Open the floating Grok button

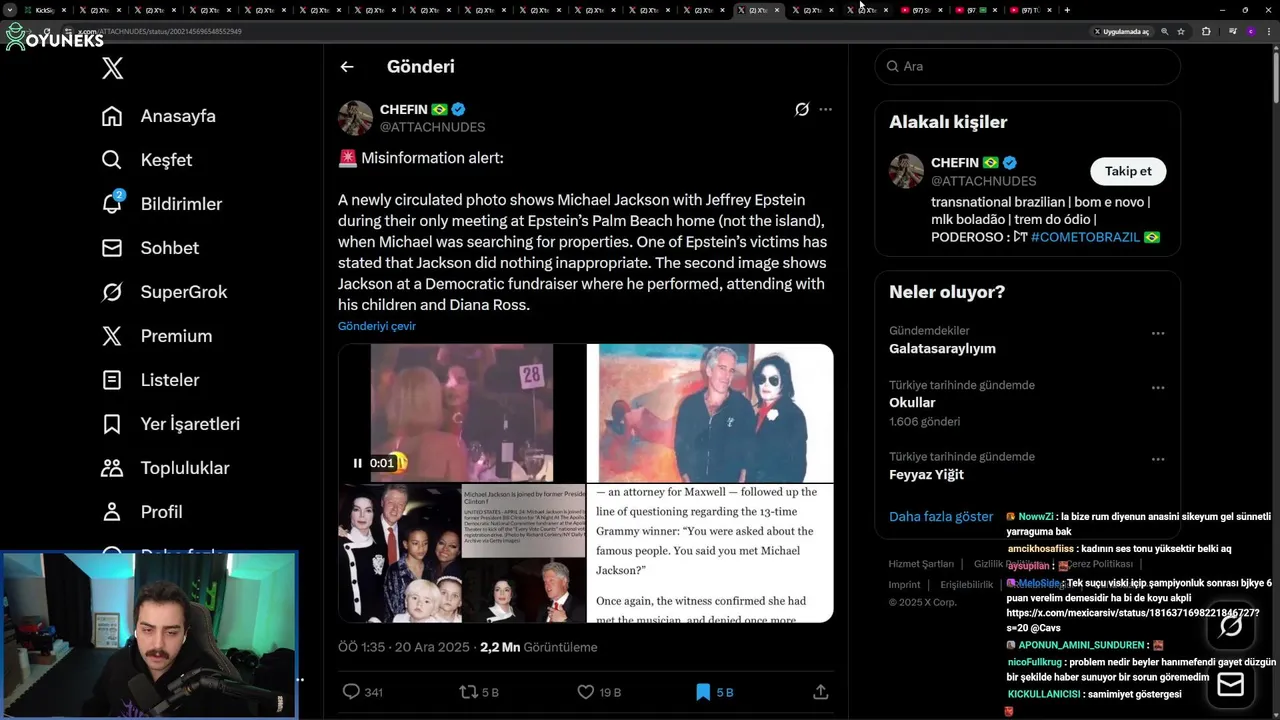click(1231, 627)
